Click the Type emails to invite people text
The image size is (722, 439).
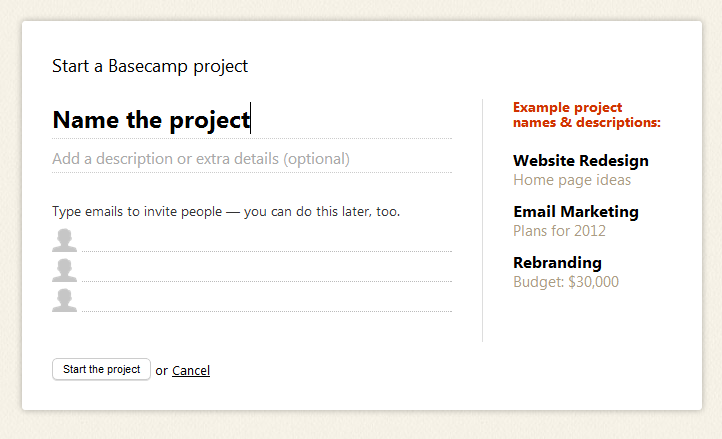tap(226, 211)
